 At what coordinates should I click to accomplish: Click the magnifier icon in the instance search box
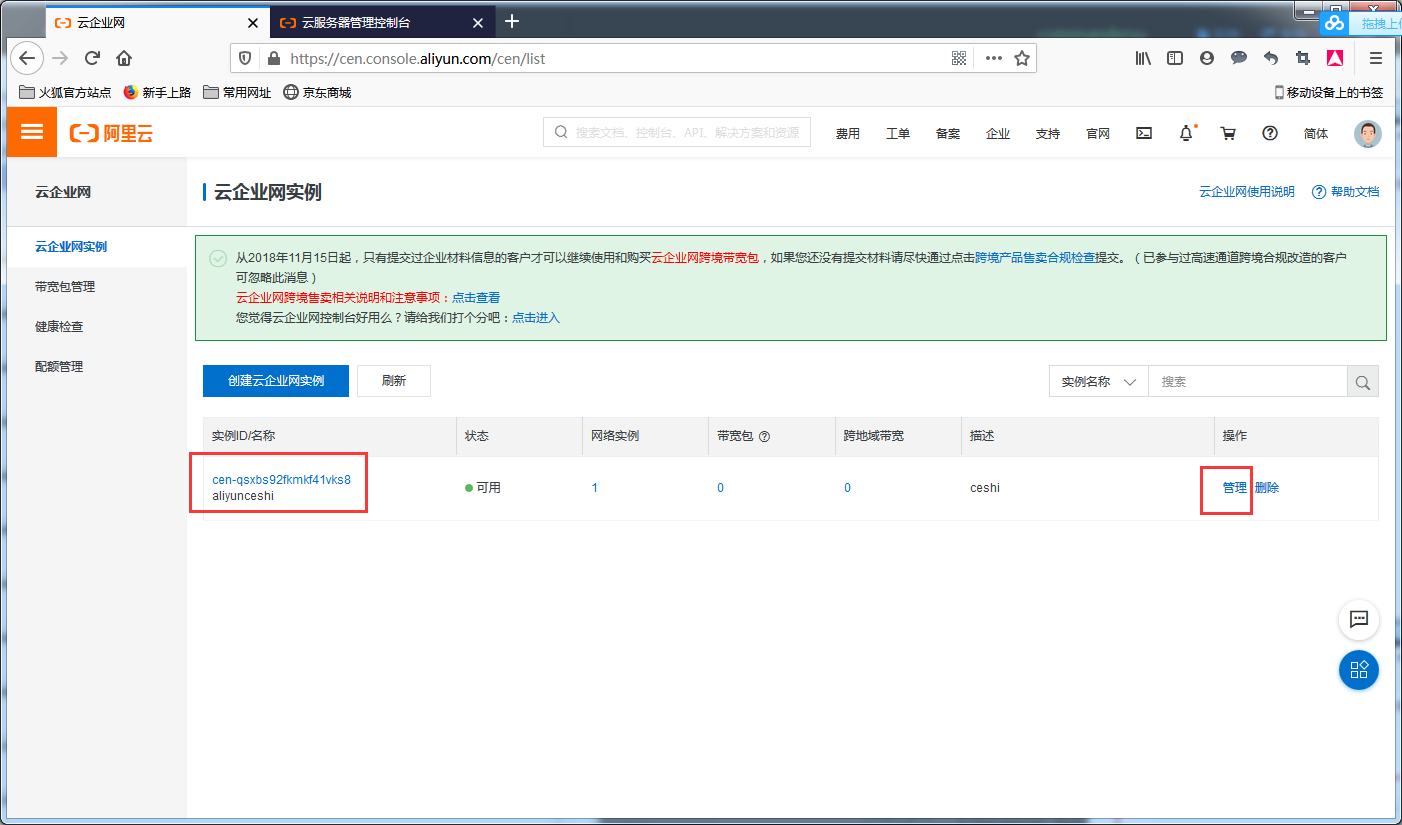pos(1362,381)
